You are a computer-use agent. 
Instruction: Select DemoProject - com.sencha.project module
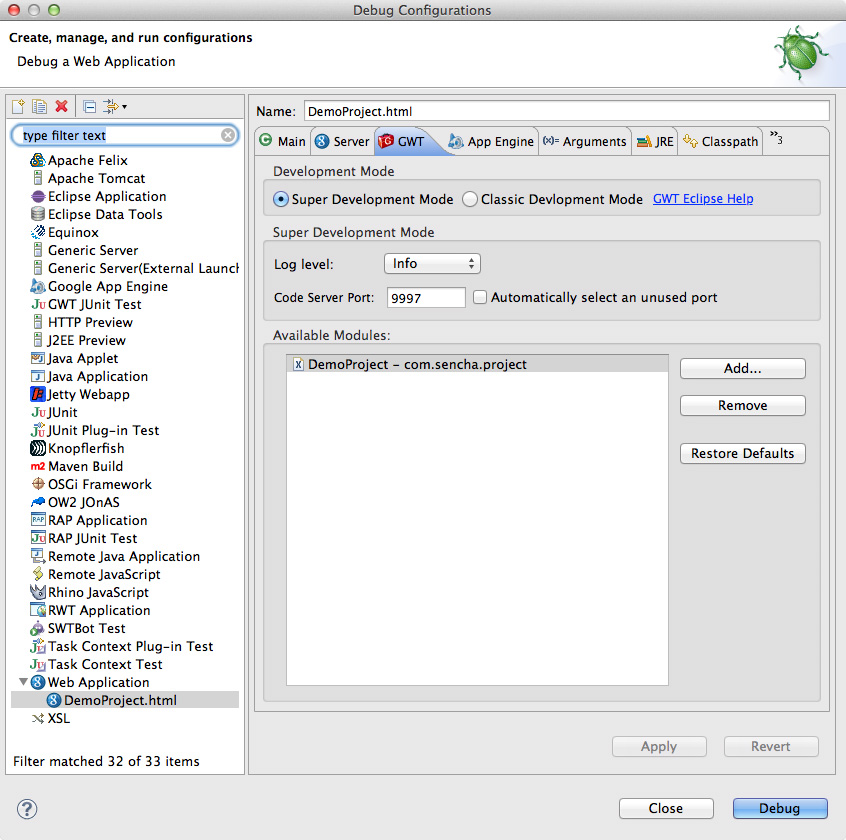477,364
